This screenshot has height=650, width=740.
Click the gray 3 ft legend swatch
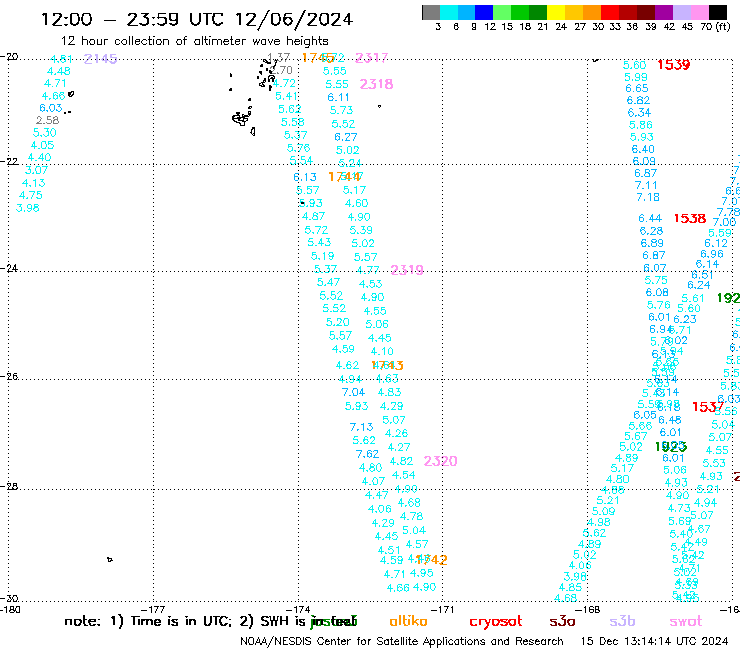431,12
